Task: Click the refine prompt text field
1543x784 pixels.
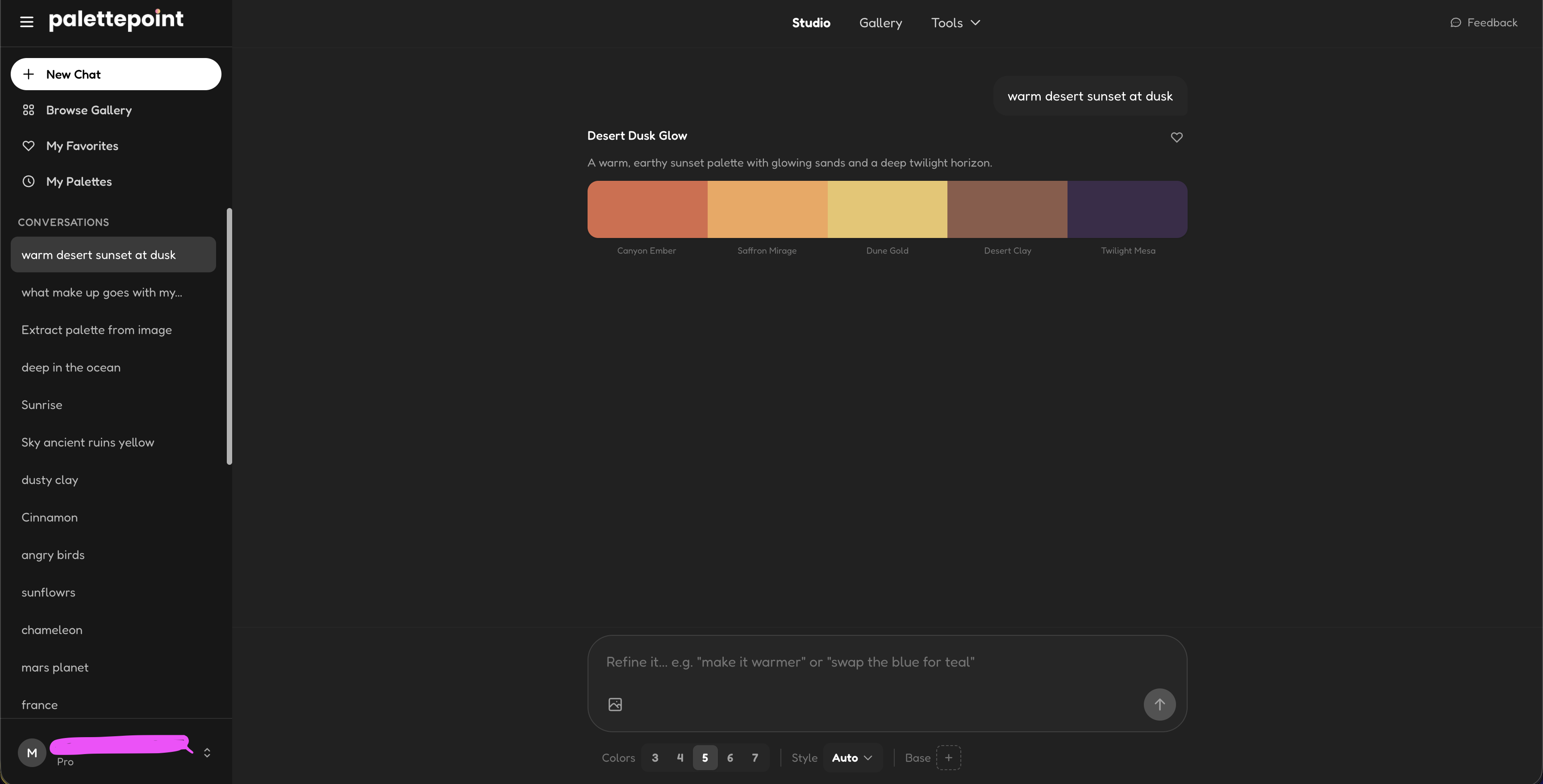Action: point(863,663)
